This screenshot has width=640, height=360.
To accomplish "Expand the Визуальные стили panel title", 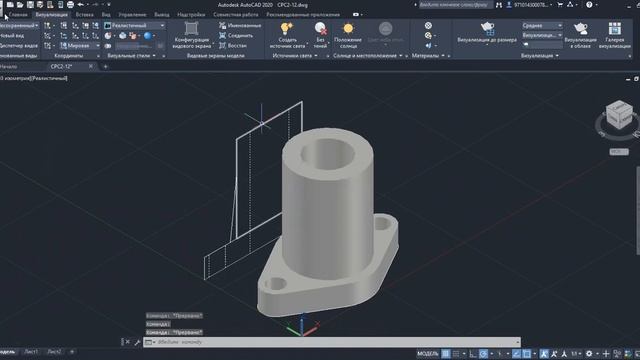I will (x=131, y=56).
